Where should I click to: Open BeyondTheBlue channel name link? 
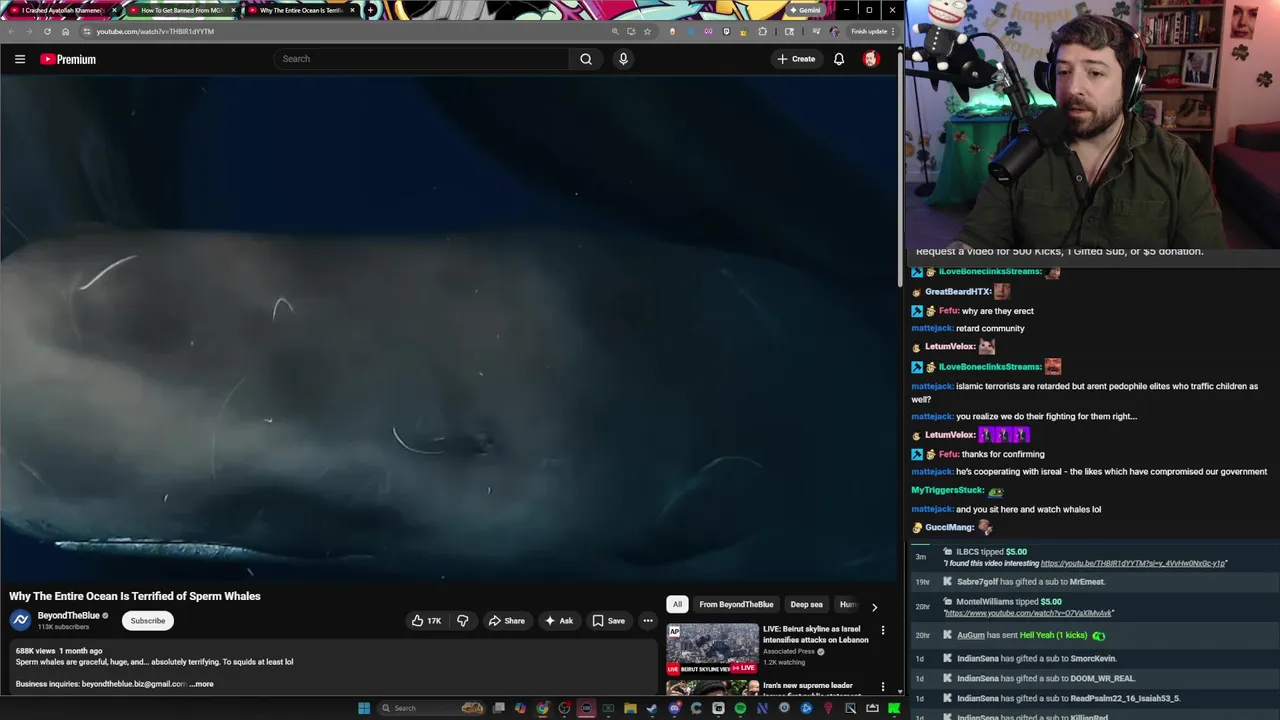point(69,616)
